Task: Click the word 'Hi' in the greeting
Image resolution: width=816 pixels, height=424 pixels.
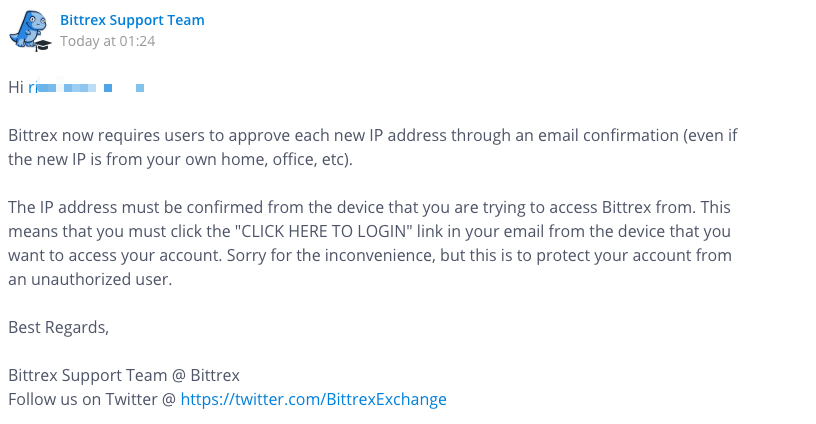Action: [x=16, y=87]
